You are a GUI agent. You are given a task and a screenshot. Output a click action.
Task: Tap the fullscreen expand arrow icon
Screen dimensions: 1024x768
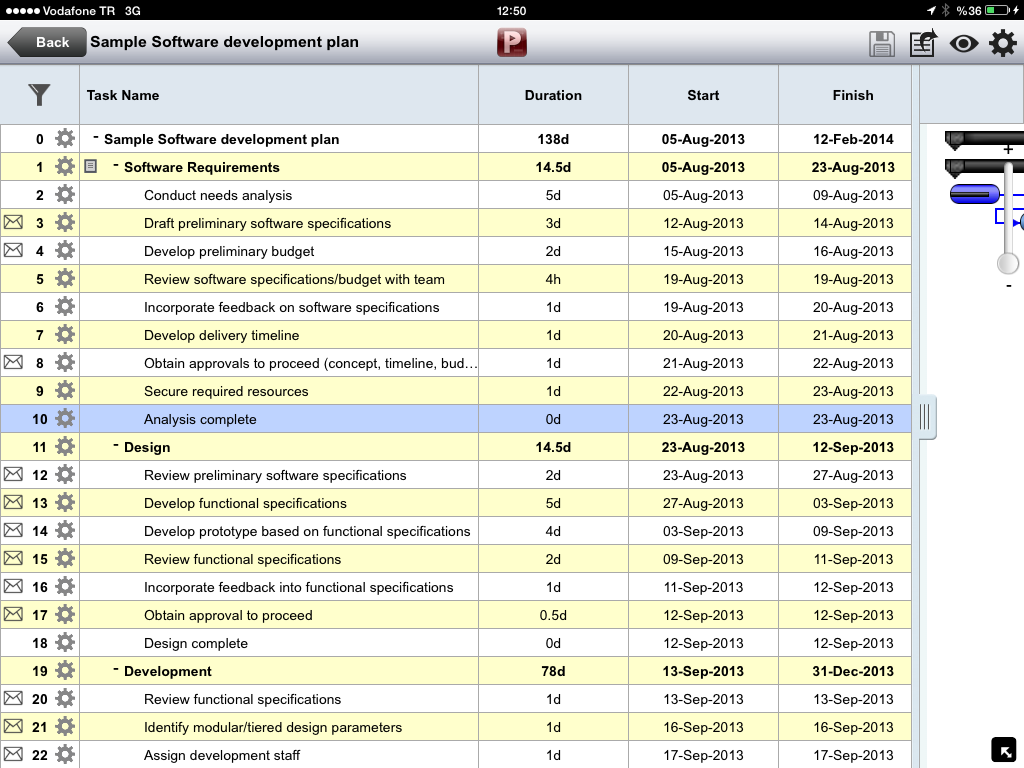pos(1003,749)
